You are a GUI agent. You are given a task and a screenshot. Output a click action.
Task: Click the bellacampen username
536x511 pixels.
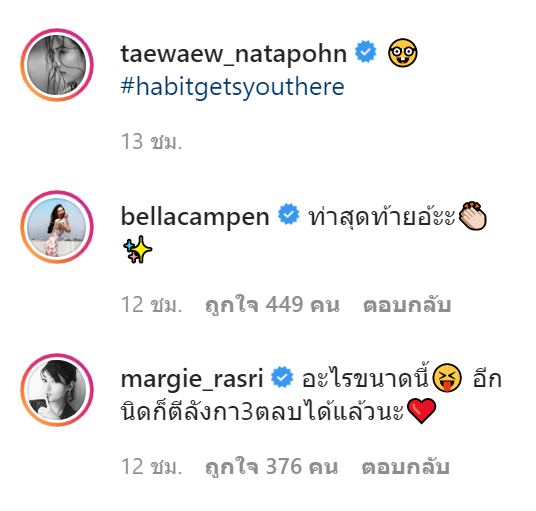[x=195, y=217]
